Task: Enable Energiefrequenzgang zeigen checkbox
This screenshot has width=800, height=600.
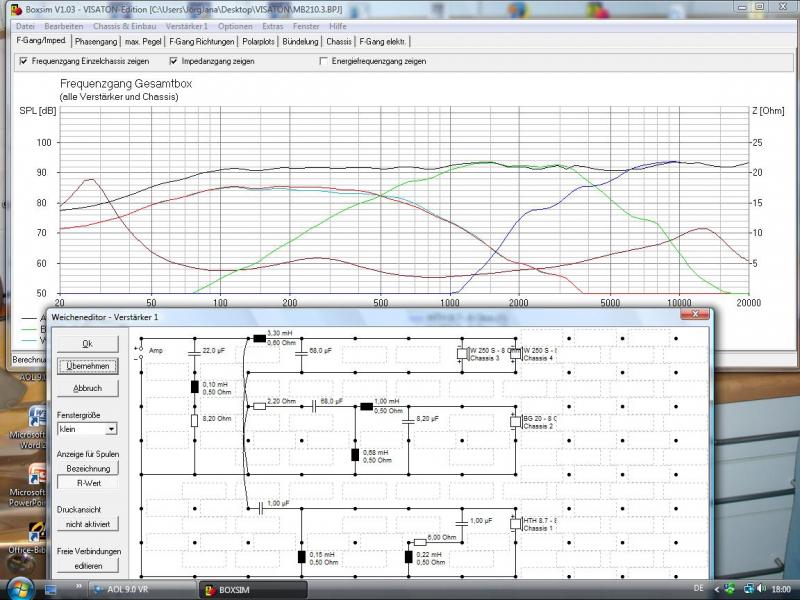Action: click(x=323, y=61)
